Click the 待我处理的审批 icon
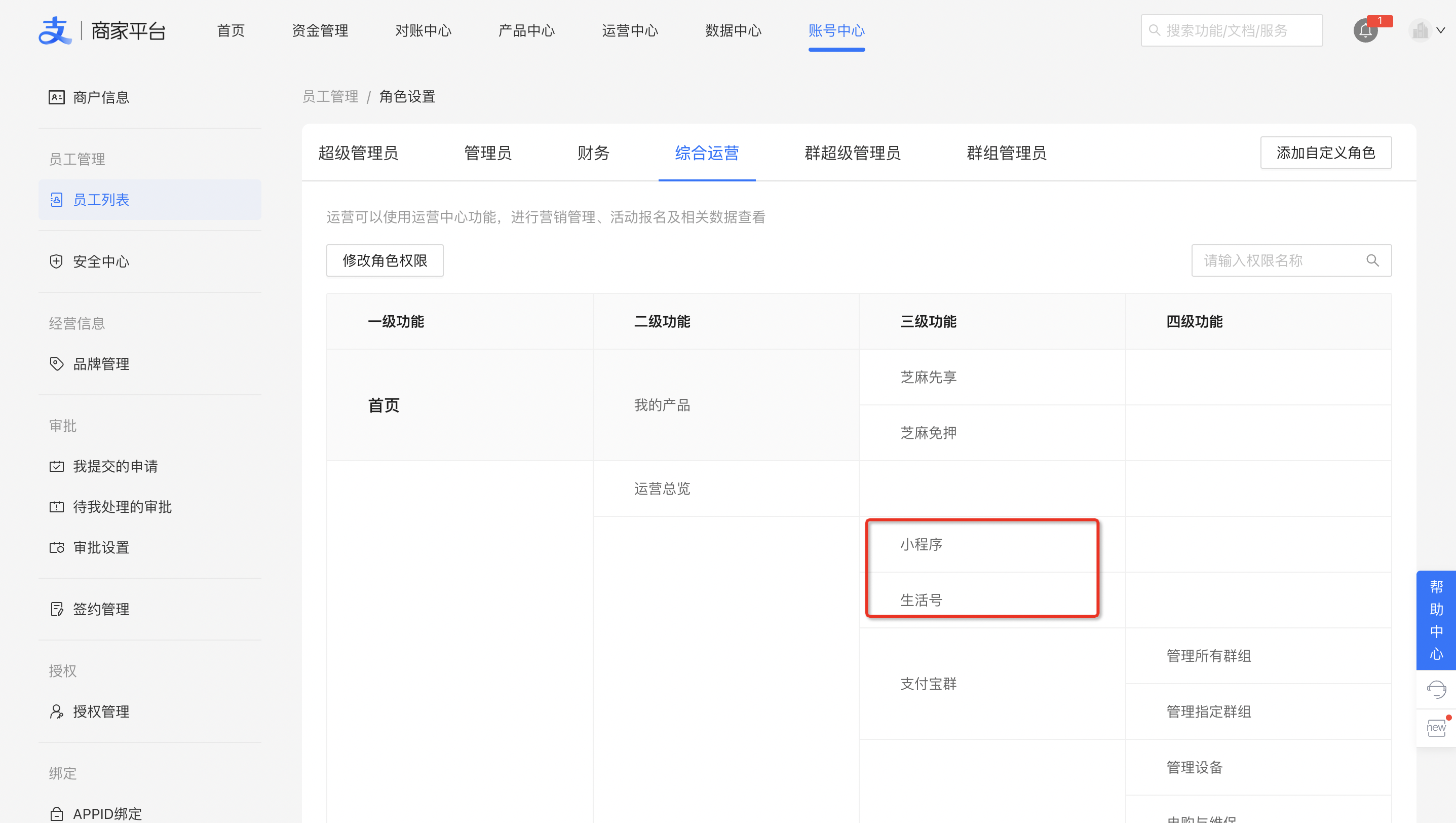 pyautogui.click(x=57, y=507)
